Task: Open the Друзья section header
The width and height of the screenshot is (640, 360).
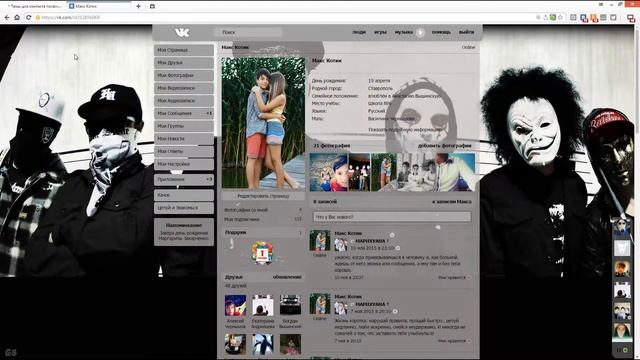Action: (233, 277)
